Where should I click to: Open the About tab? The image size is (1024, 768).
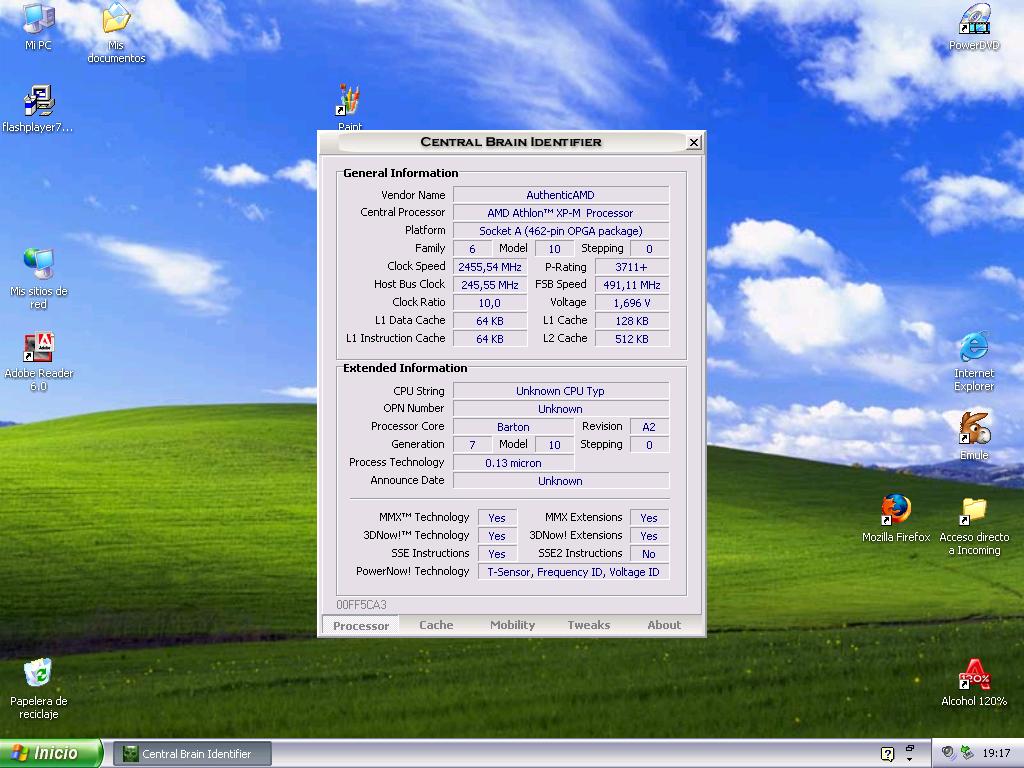[x=664, y=625]
